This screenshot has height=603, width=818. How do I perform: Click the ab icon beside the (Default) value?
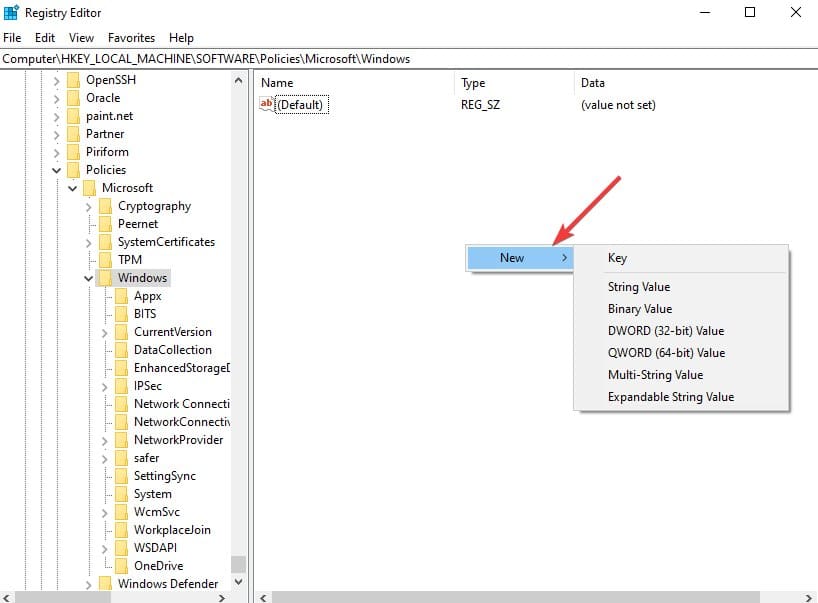[267, 104]
